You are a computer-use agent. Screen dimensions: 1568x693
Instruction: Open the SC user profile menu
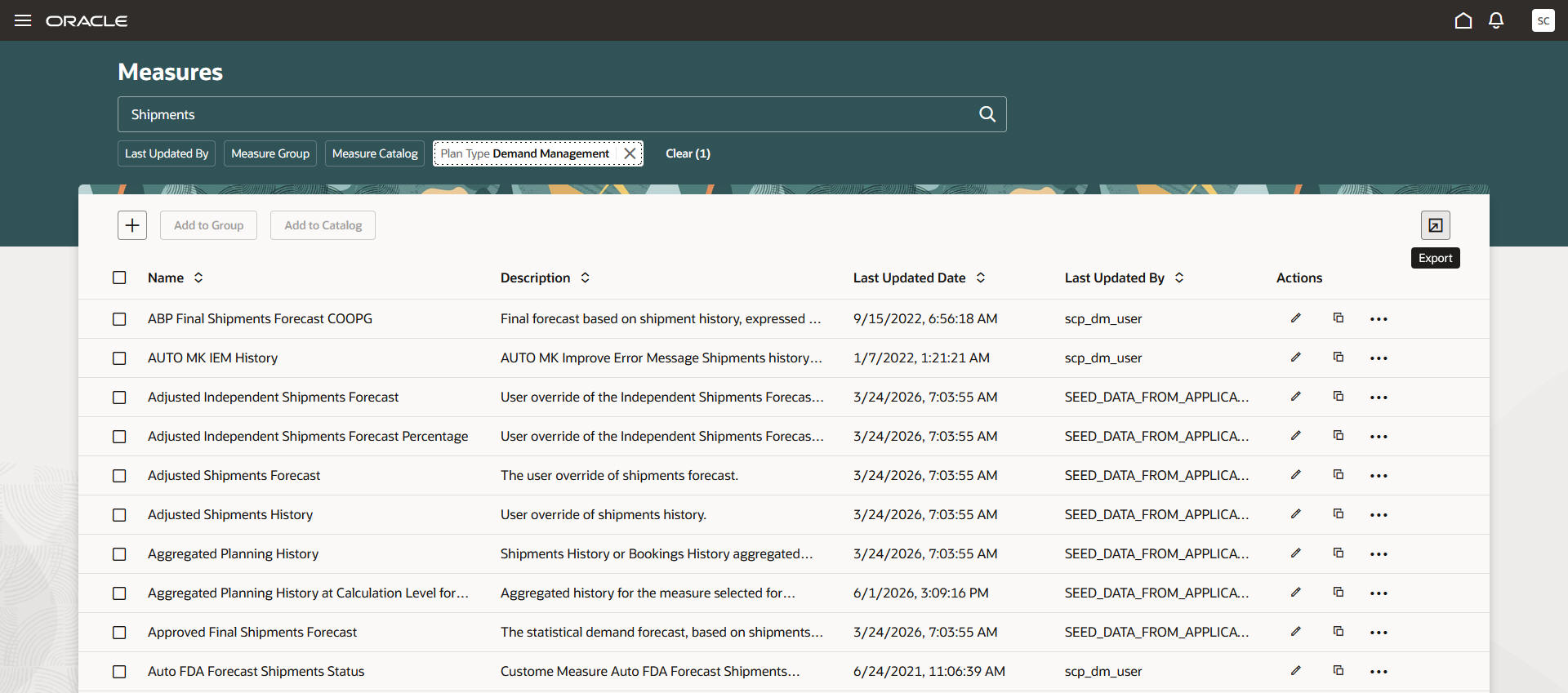click(x=1543, y=20)
